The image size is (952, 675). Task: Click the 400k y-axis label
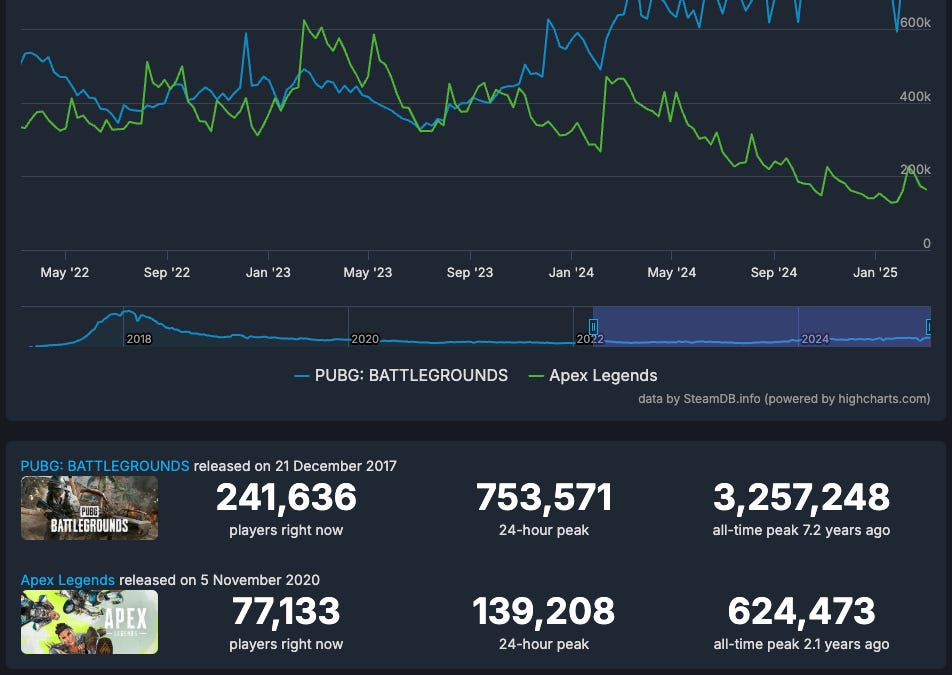coord(915,97)
